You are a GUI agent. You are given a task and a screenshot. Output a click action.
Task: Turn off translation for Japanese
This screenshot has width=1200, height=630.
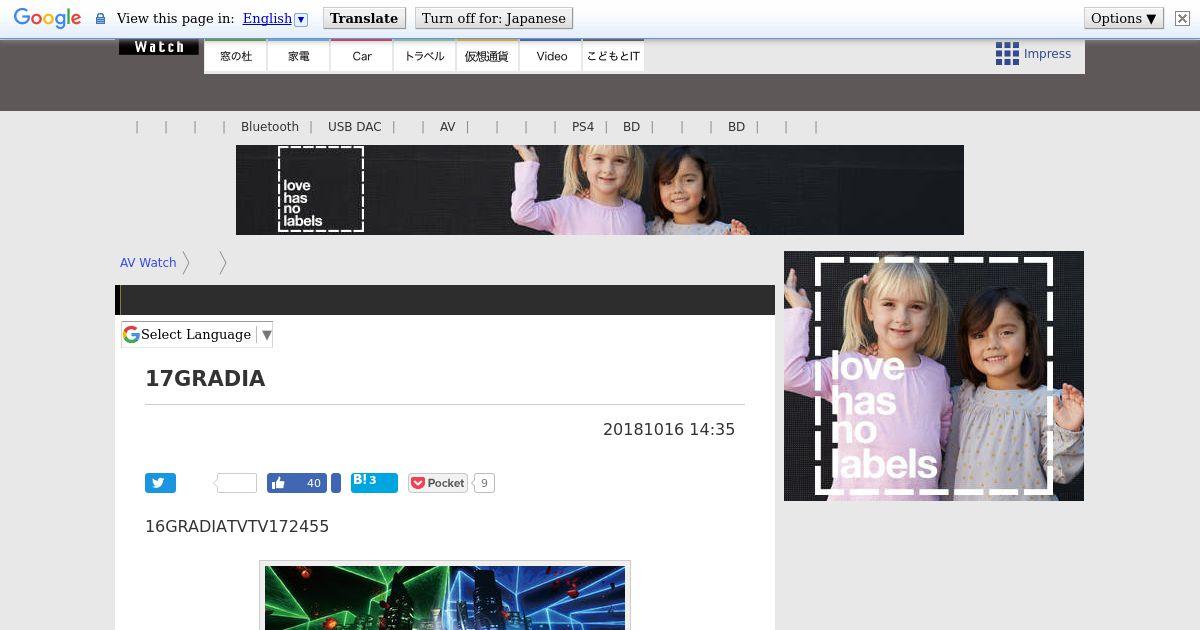click(x=494, y=18)
